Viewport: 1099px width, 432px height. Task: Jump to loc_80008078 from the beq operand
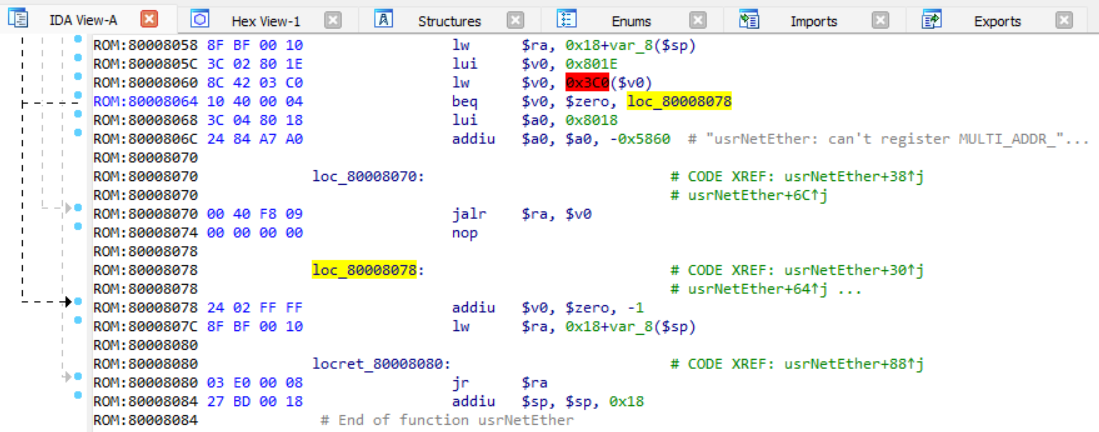pos(679,101)
